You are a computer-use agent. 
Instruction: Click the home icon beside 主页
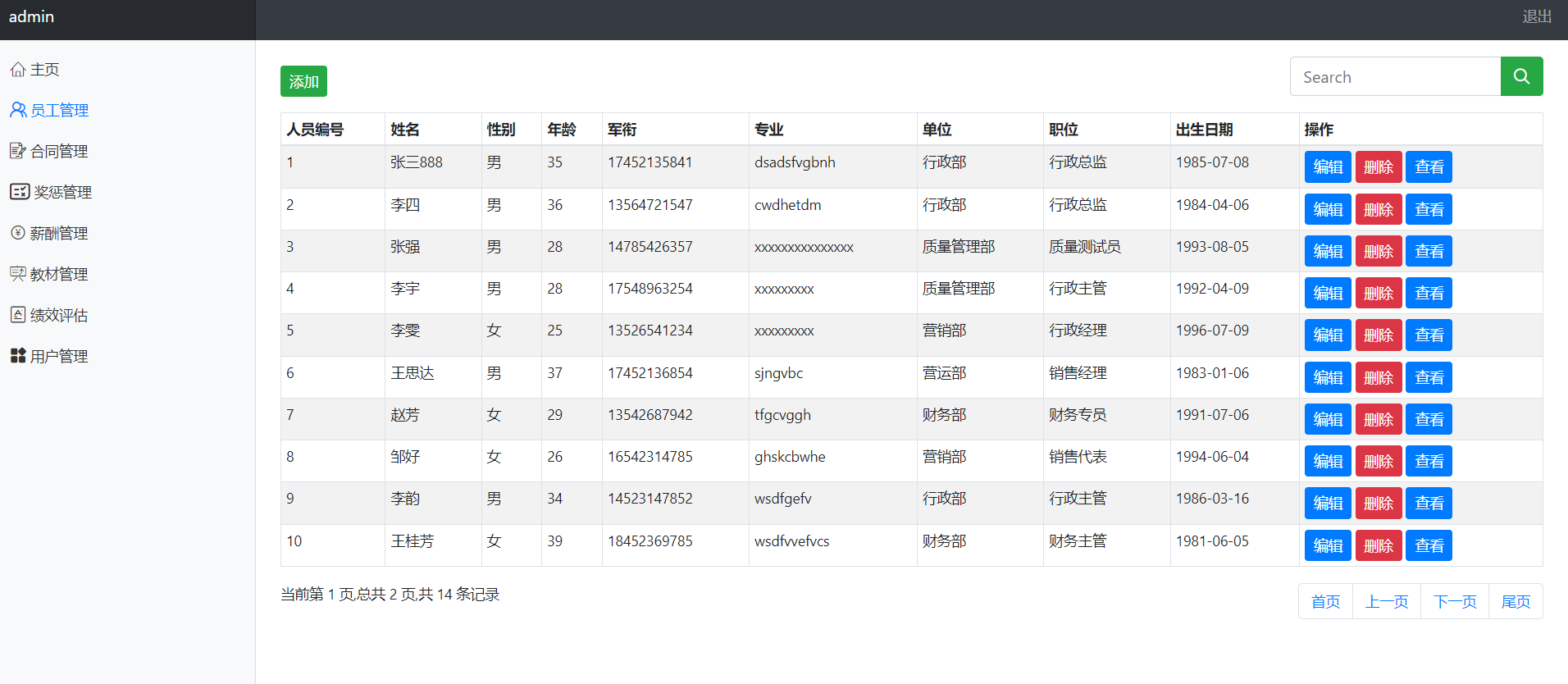(x=18, y=69)
